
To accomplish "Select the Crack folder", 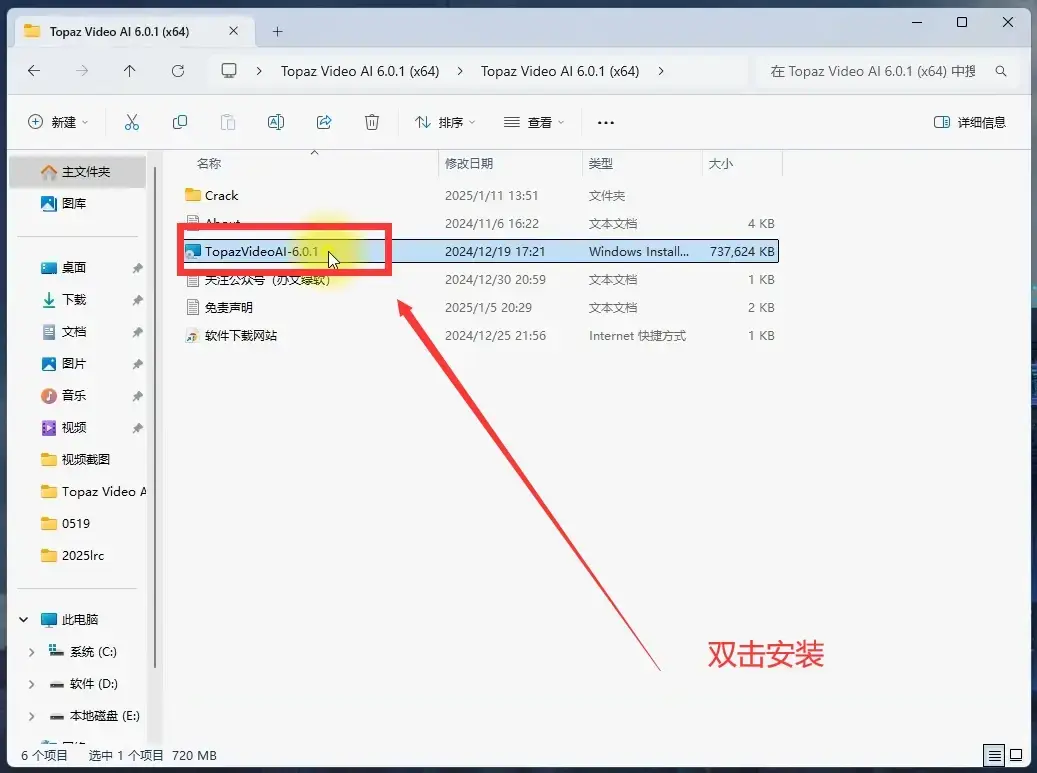I will (x=222, y=196).
